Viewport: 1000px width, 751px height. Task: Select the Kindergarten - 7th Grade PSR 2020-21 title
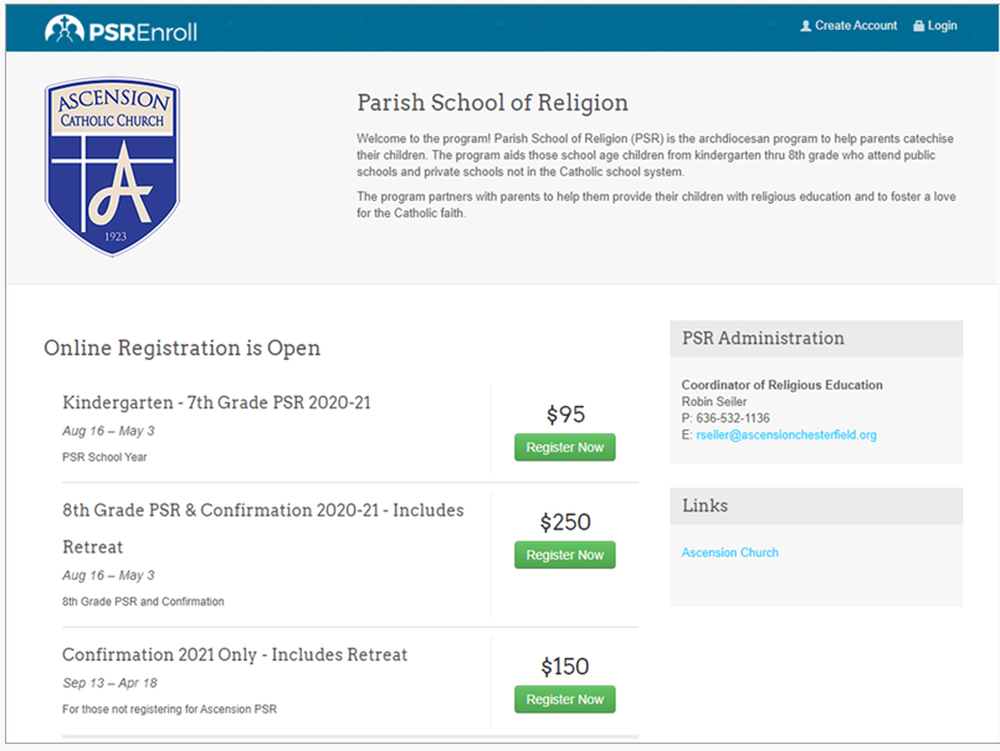(x=217, y=402)
